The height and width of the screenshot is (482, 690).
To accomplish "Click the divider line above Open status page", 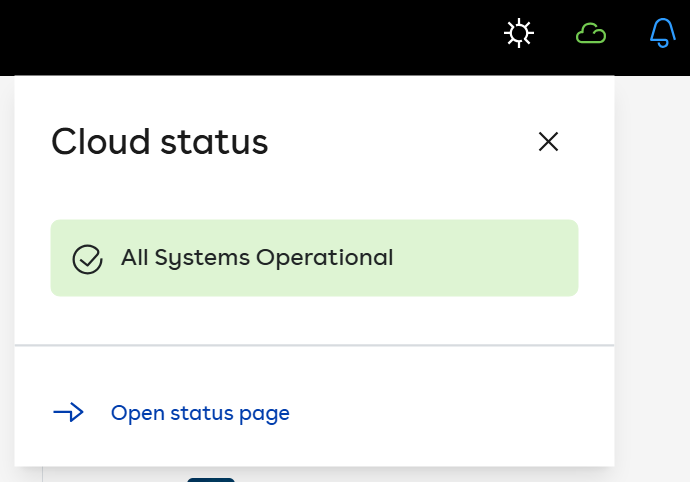I will tap(314, 345).
